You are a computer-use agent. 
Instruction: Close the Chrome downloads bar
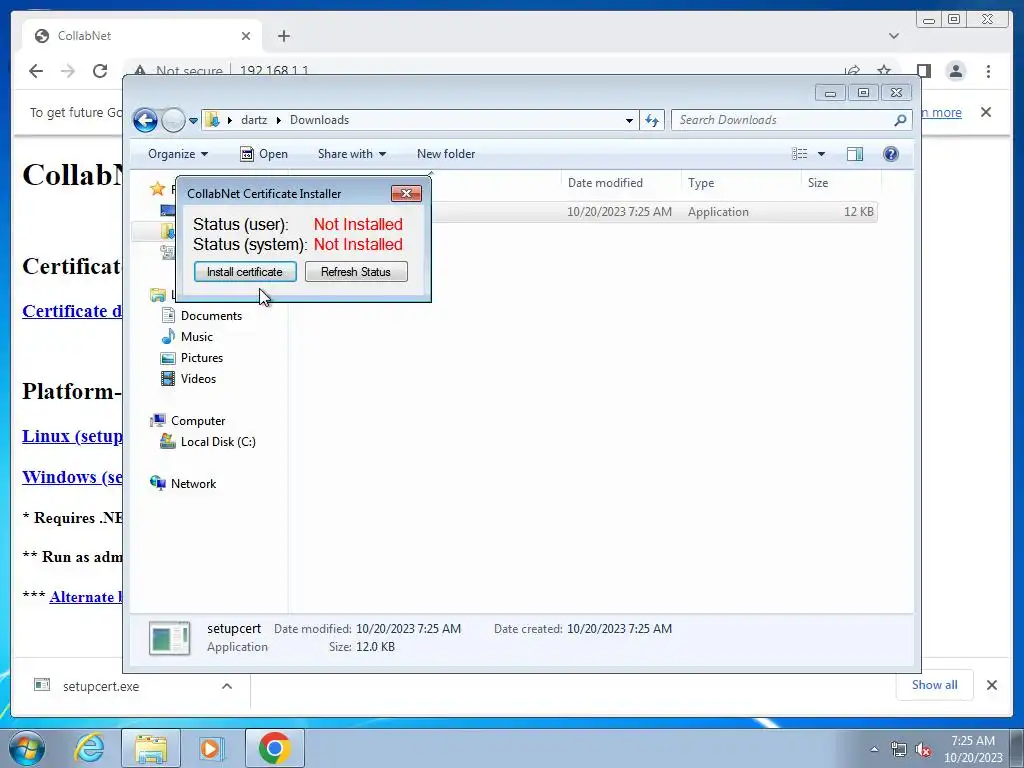click(x=992, y=685)
